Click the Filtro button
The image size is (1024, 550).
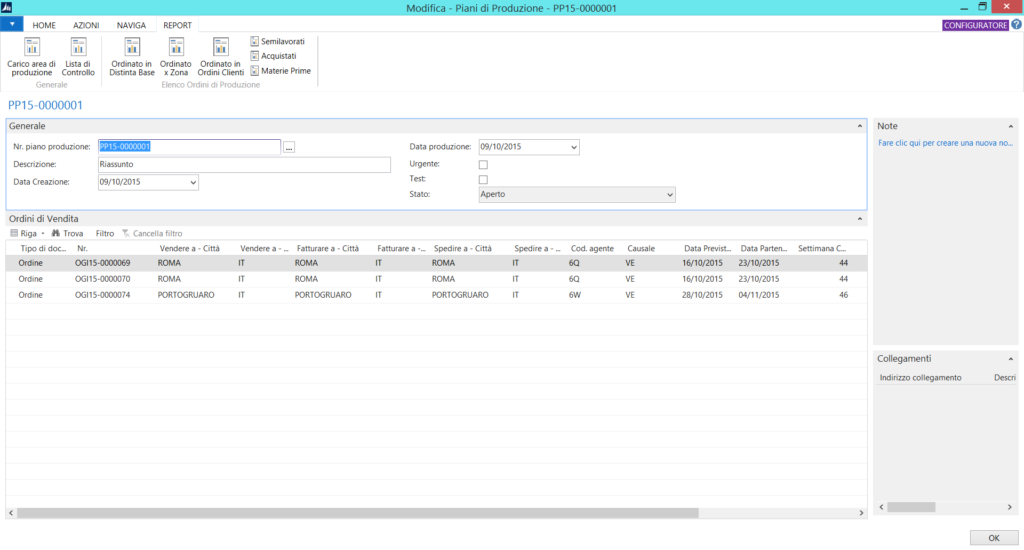[x=104, y=233]
